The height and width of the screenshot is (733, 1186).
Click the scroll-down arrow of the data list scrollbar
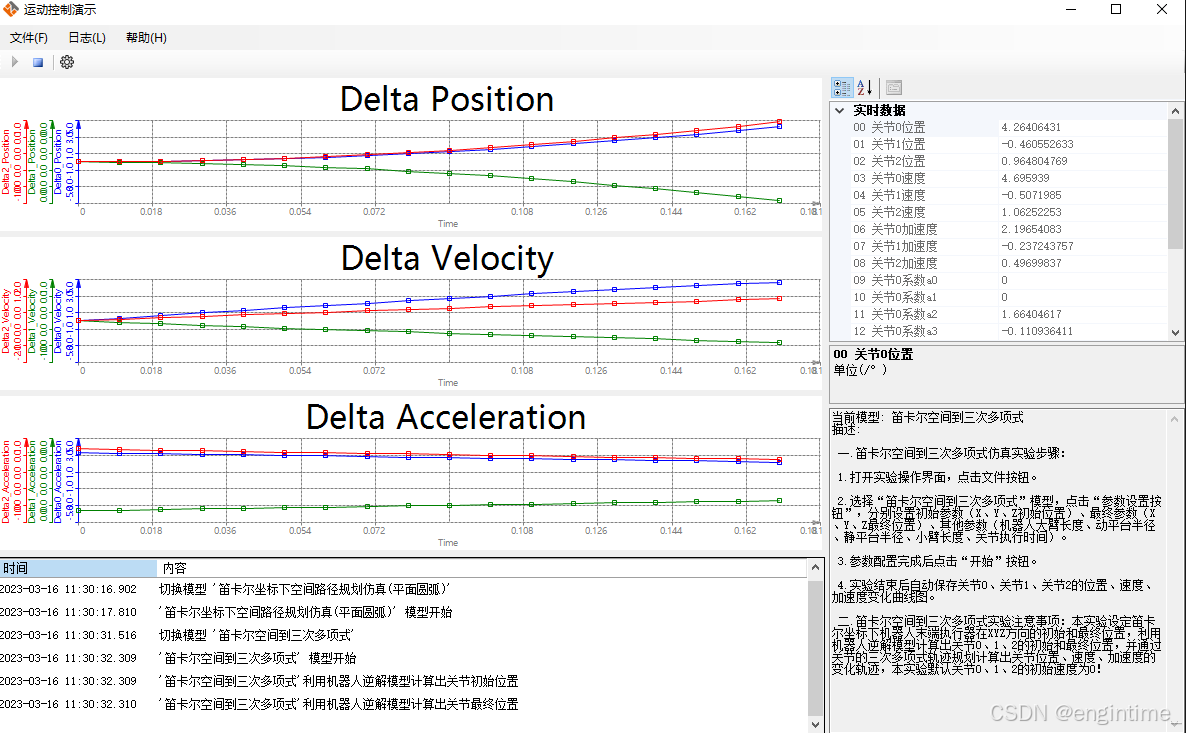coord(1175,333)
